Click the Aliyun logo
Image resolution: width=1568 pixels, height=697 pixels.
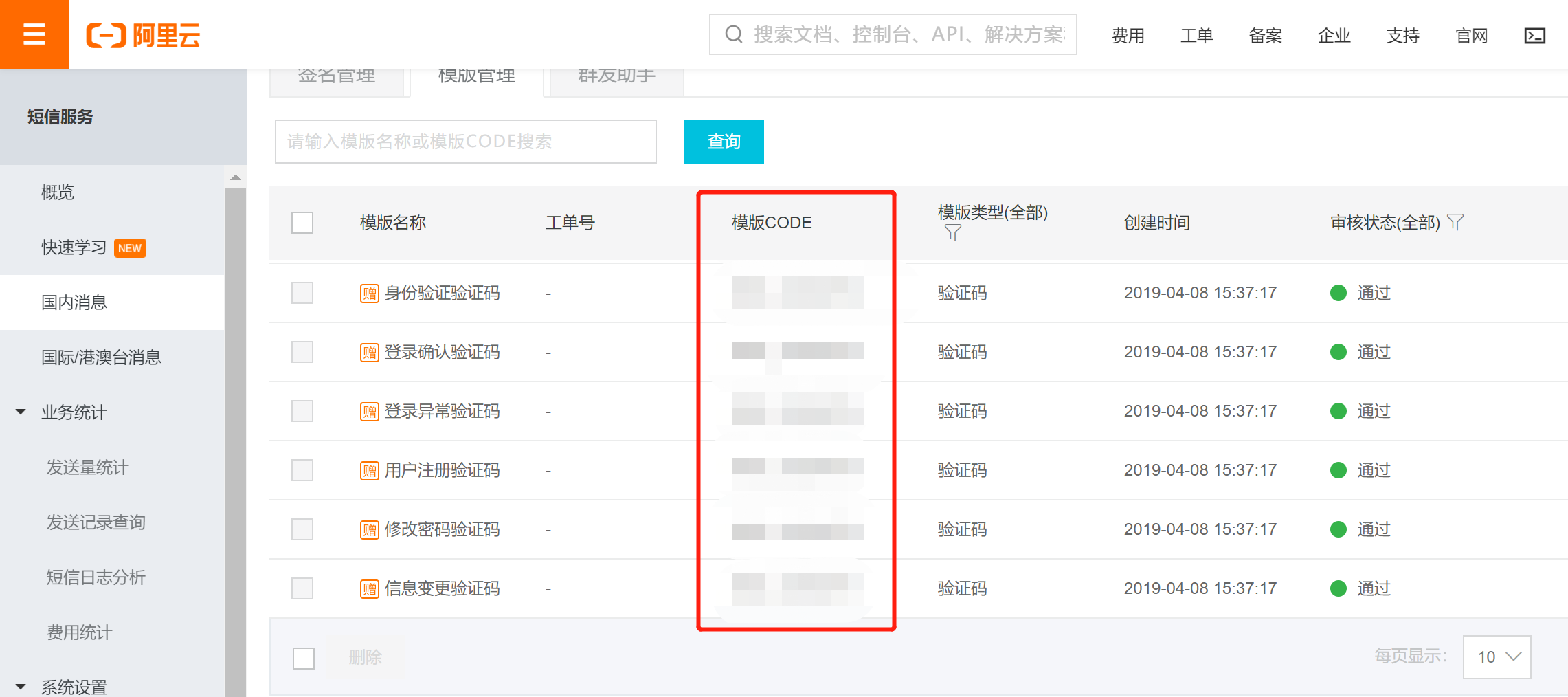[x=143, y=35]
